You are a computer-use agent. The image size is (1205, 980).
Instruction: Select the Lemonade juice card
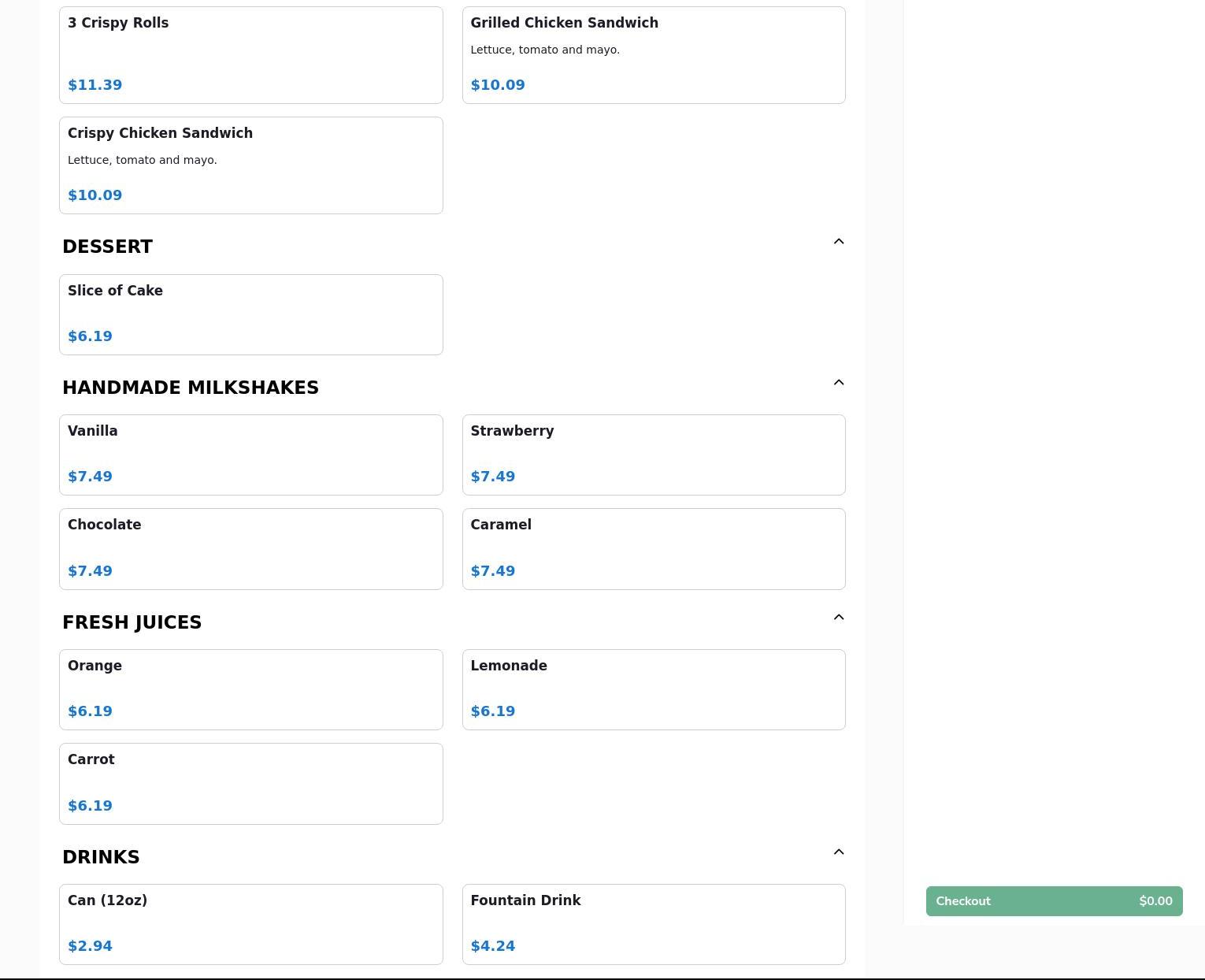tap(654, 690)
